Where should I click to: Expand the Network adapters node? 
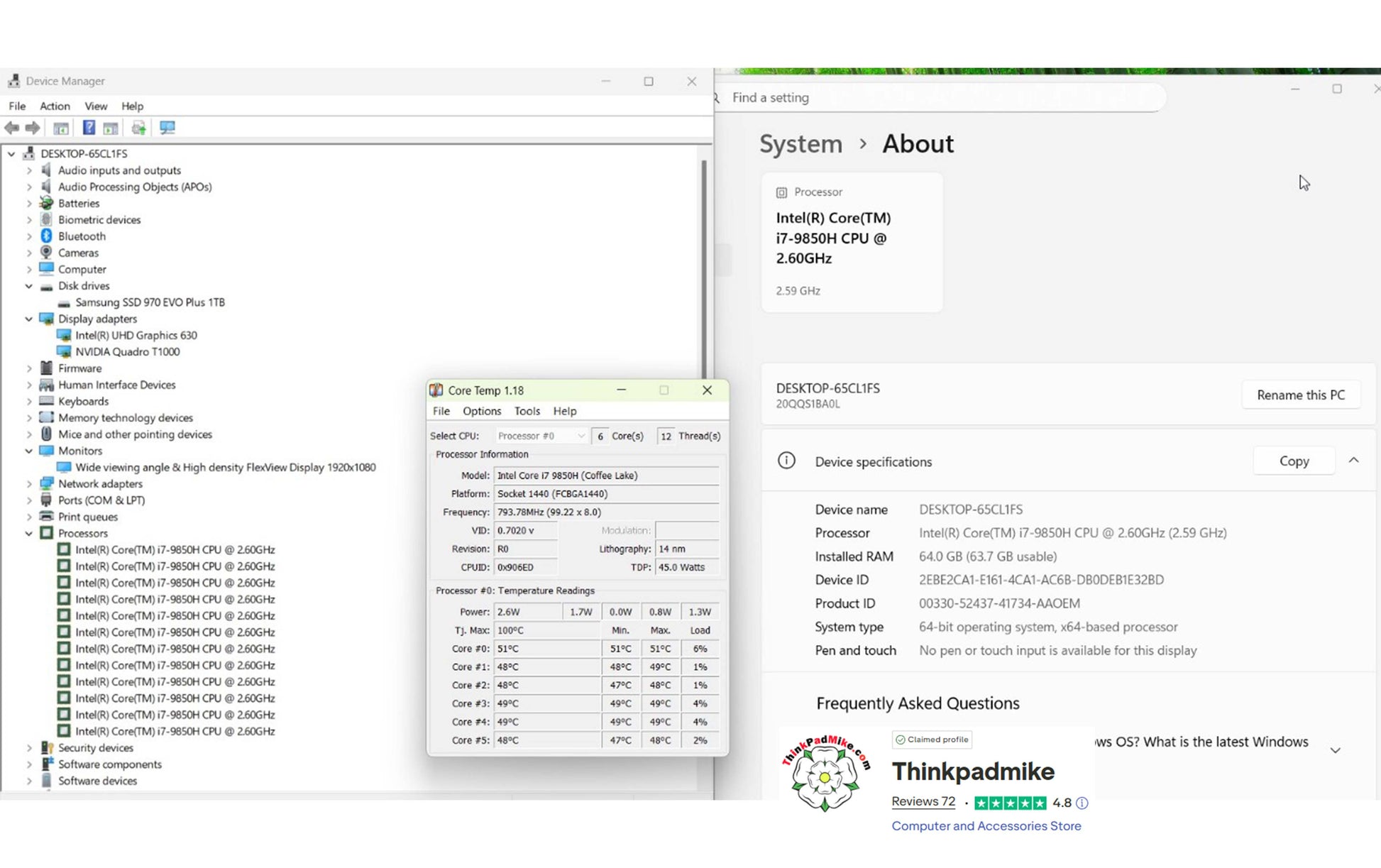(x=29, y=484)
